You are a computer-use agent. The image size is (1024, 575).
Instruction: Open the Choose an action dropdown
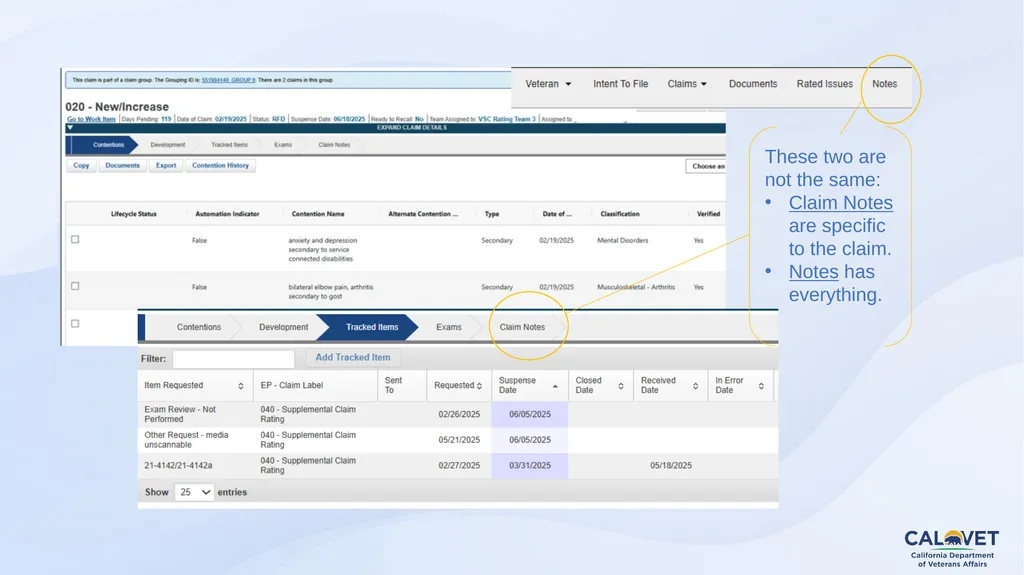click(706, 166)
